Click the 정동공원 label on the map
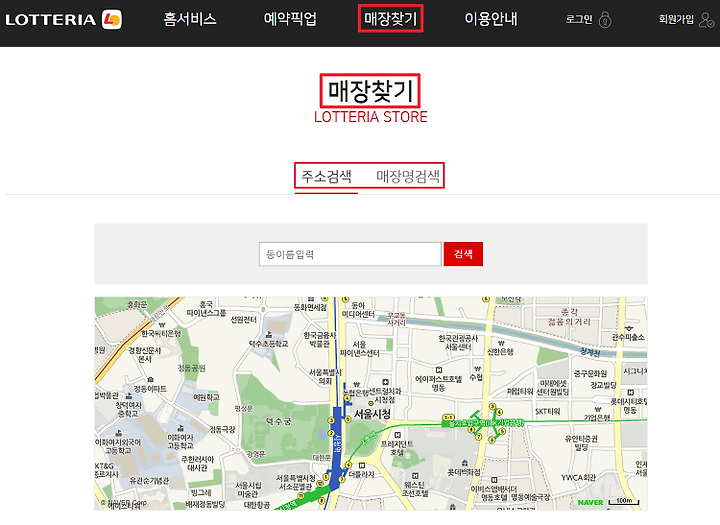This screenshot has height=525, width=720. coord(192,368)
